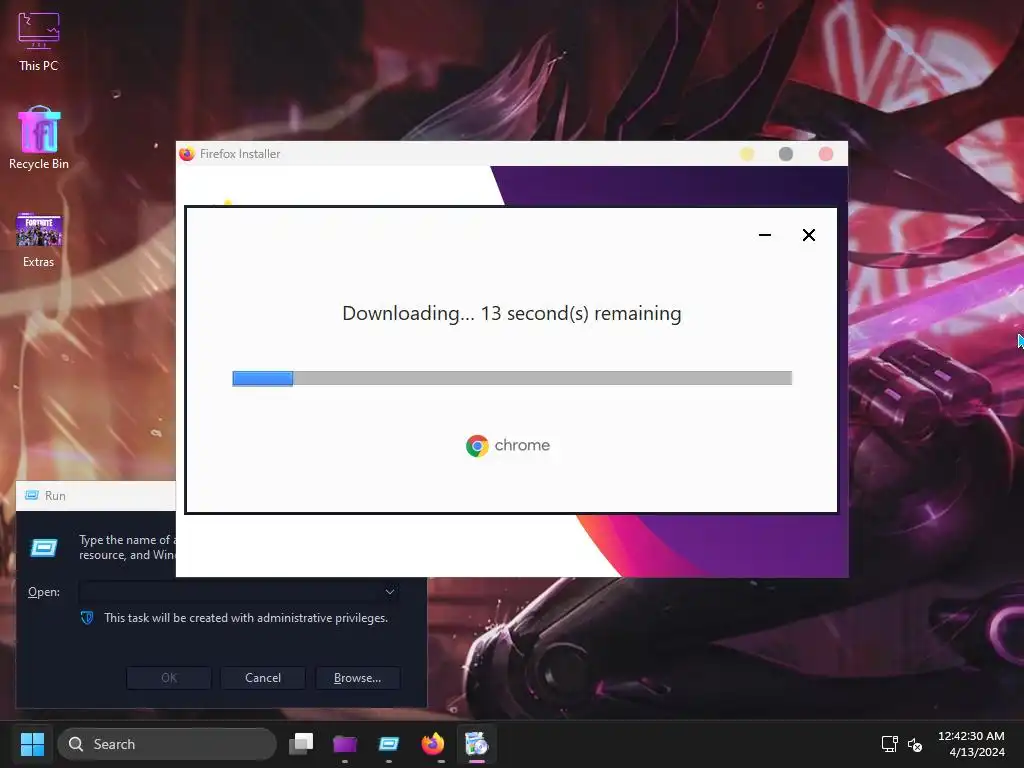Open the clock and date panel

tap(971, 744)
